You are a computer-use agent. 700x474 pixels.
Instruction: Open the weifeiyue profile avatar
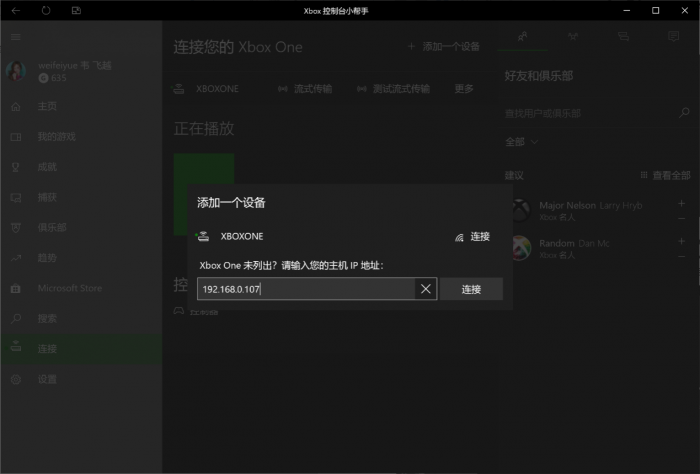click(x=16, y=71)
